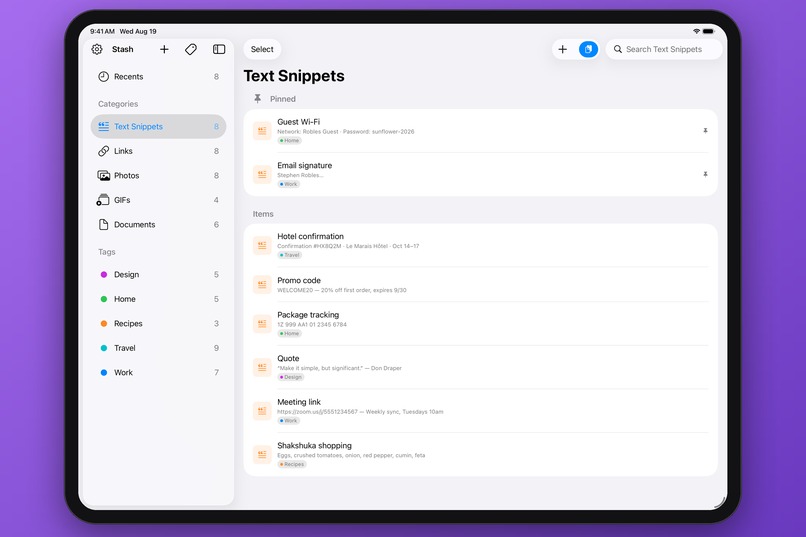Open the Promo code snippet
The height and width of the screenshot is (537, 806).
(x=481, y=285)
